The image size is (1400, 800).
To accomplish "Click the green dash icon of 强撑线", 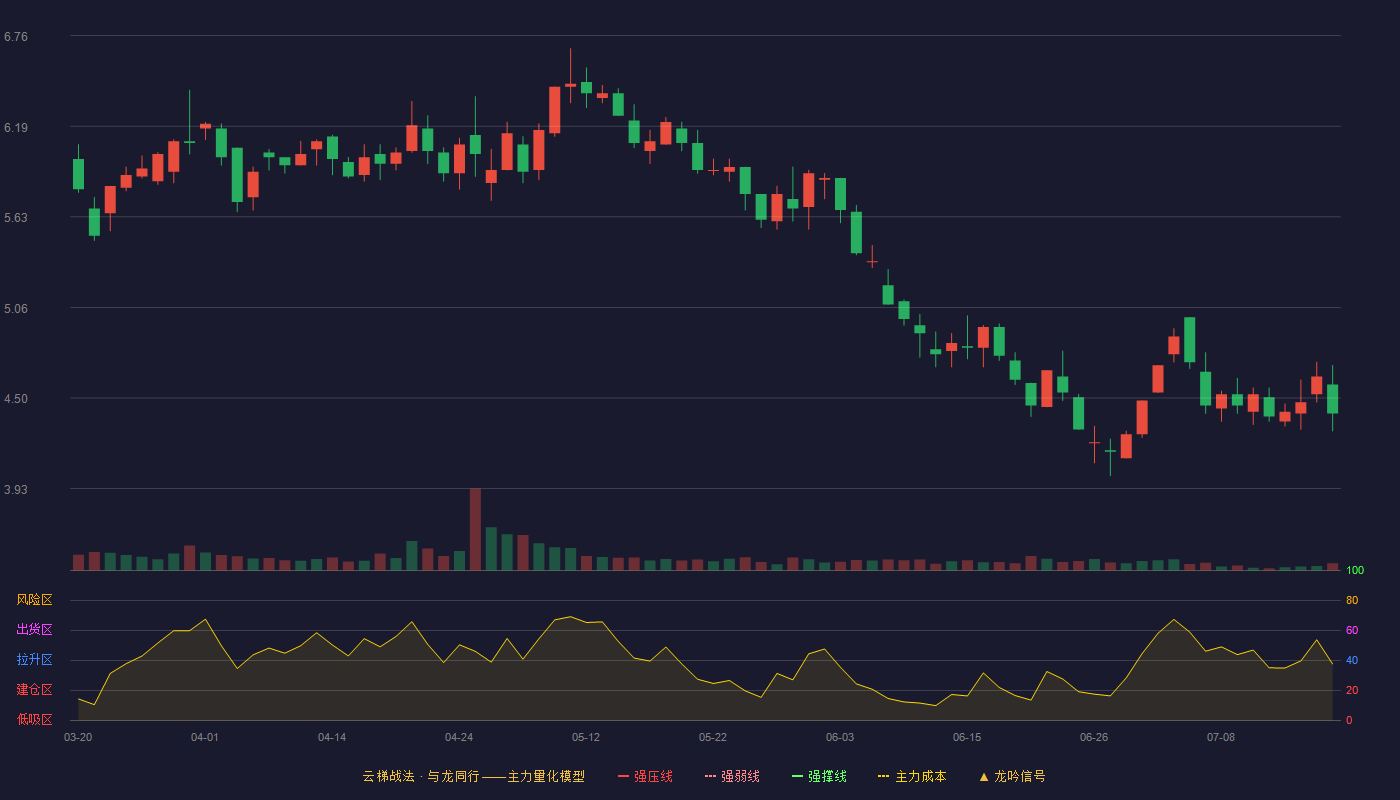I will tap(797, 776).
